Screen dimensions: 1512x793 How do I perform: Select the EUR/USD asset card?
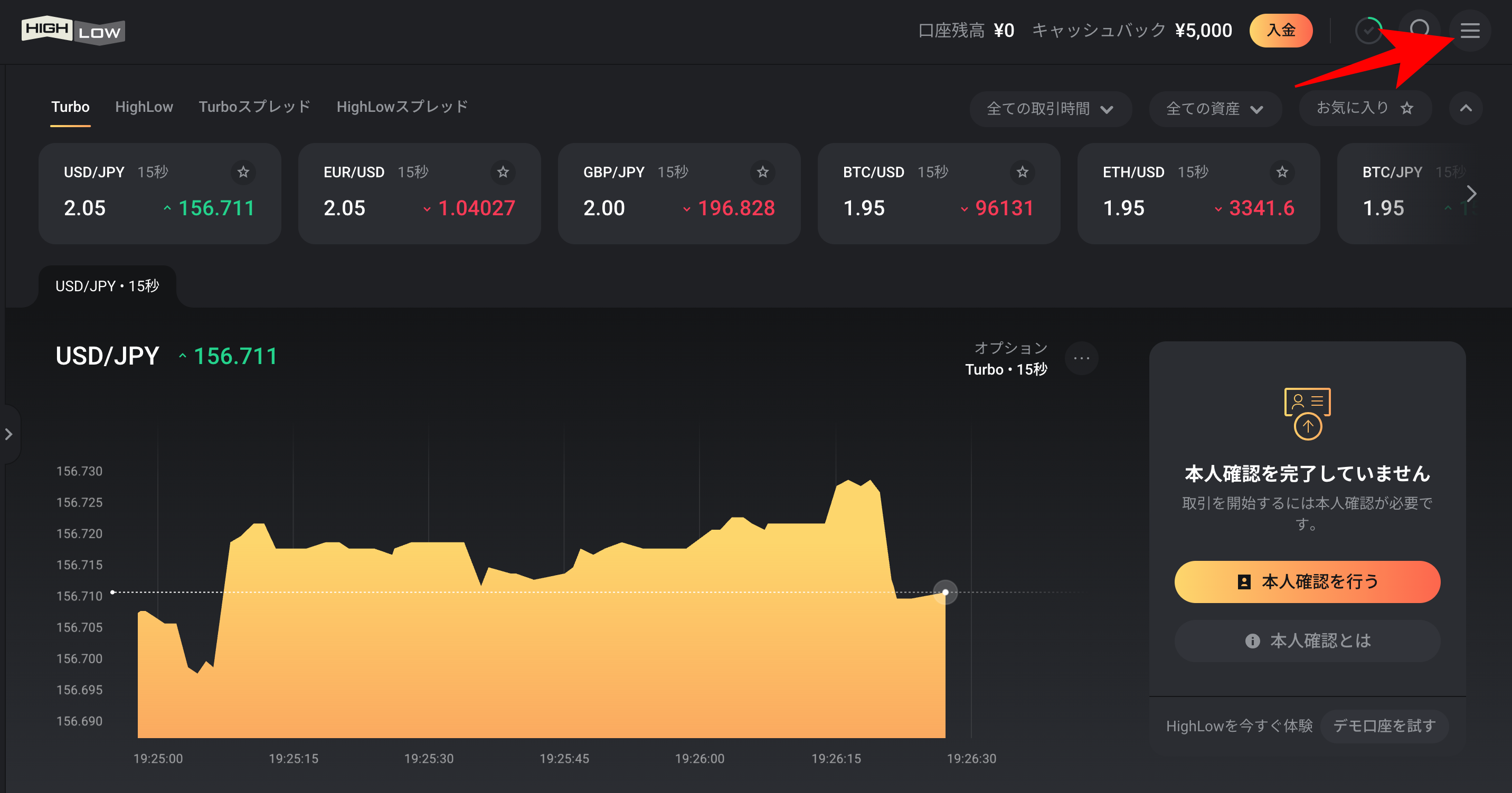(x=419, y=194)
